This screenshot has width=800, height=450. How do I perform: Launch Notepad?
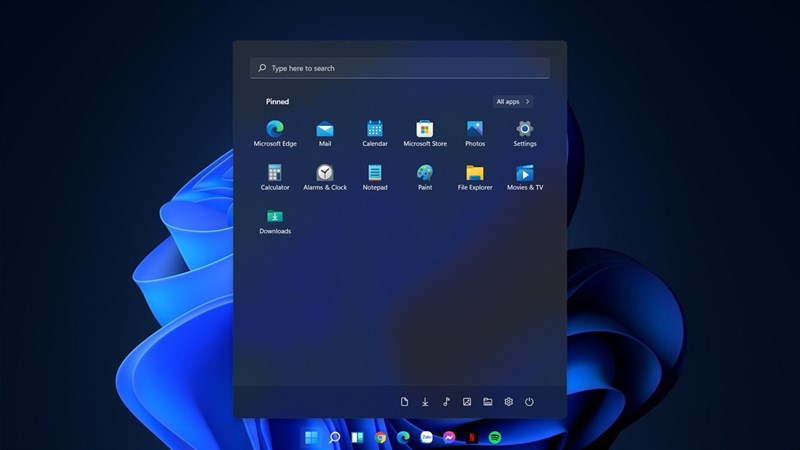375,177
